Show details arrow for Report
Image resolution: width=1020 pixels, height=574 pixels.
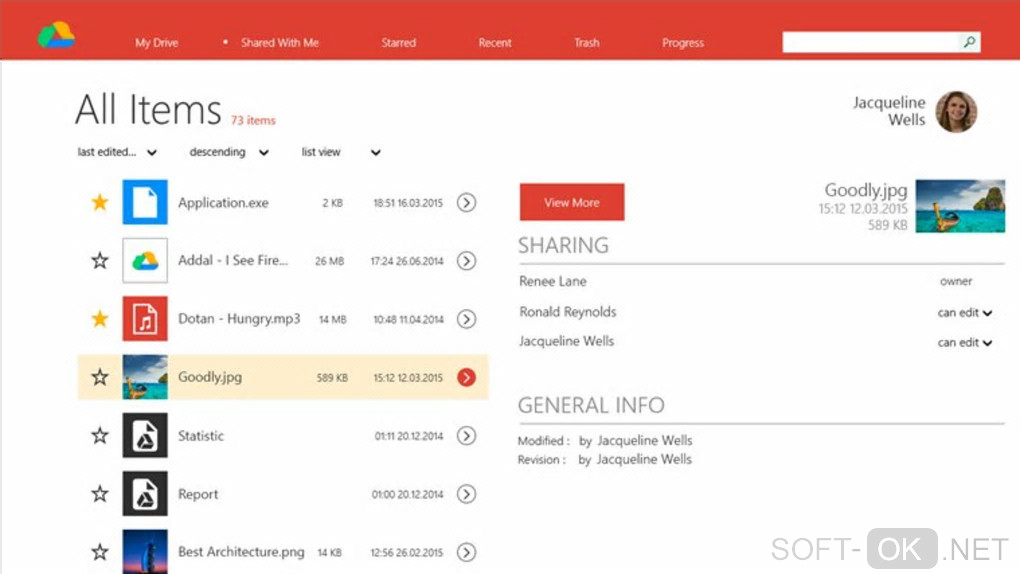point(466,494)
